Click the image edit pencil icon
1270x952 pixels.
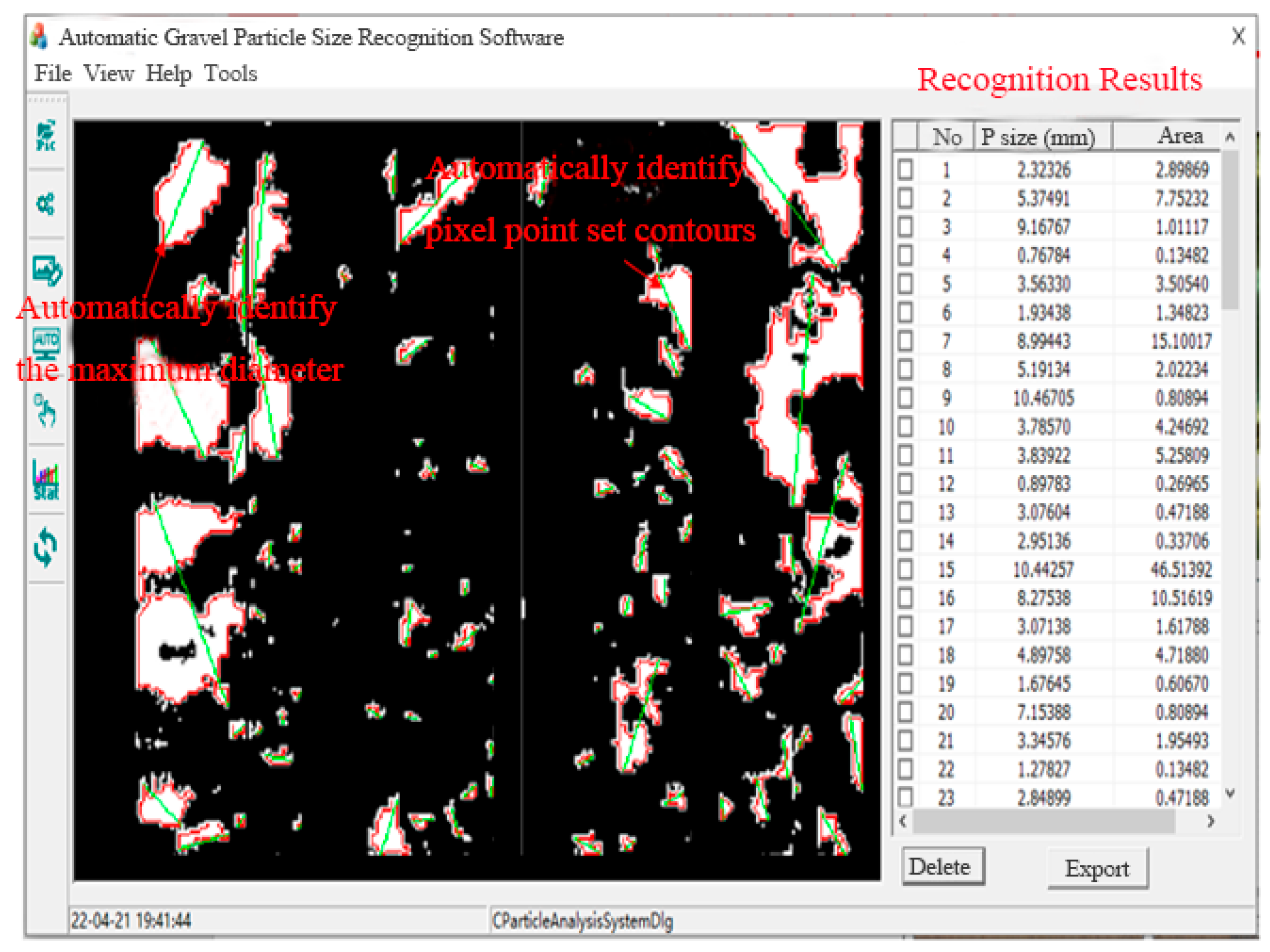[x=47, y=270]
